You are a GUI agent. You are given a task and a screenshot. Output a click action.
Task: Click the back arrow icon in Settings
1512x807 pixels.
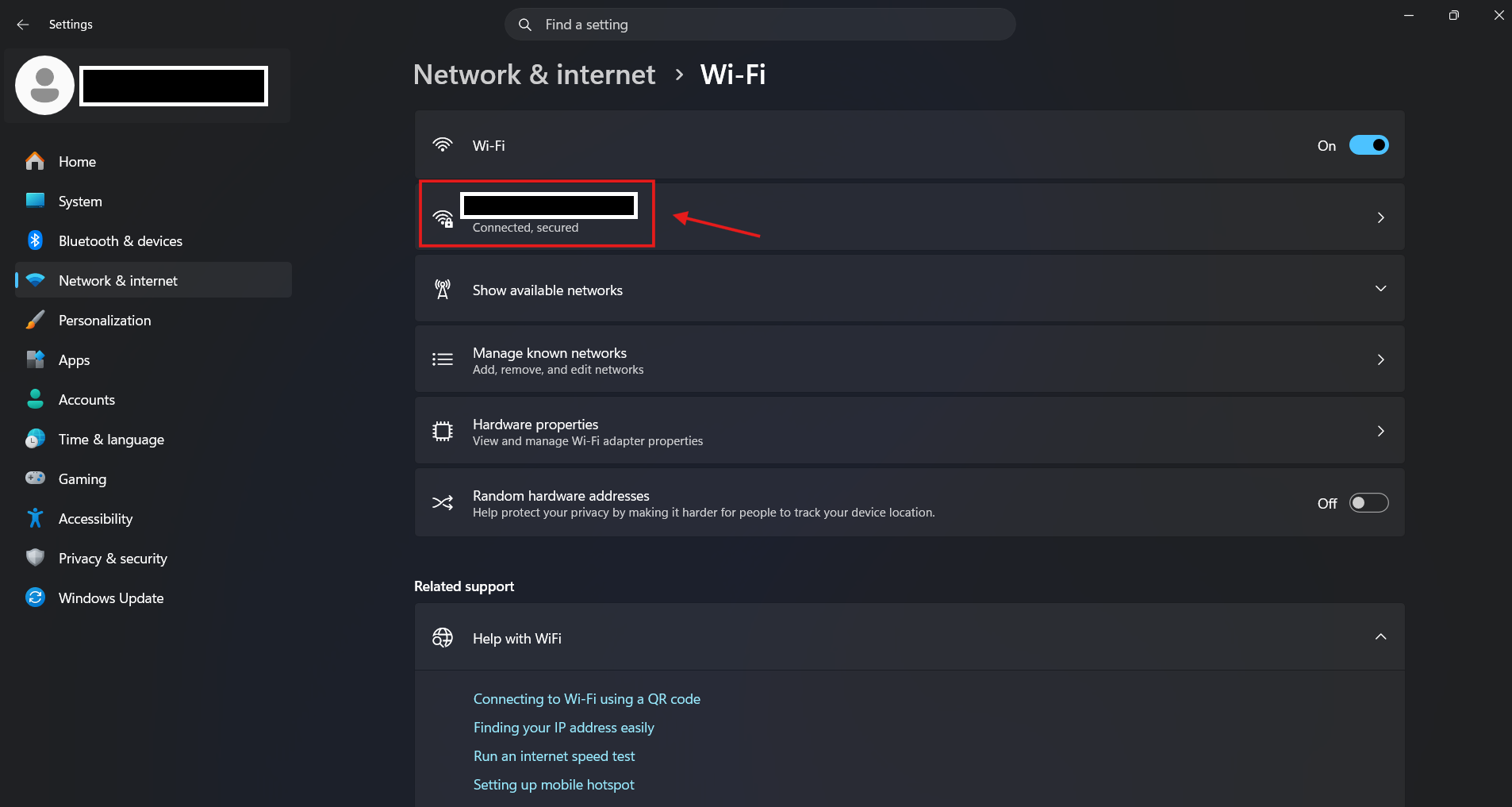pyautogui.click(x=23, y=25)
